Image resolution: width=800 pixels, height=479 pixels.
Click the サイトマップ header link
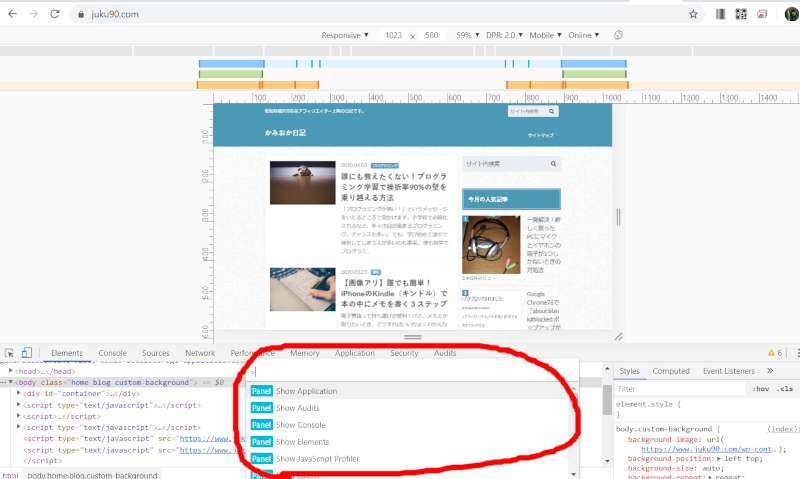coord(540,135)
